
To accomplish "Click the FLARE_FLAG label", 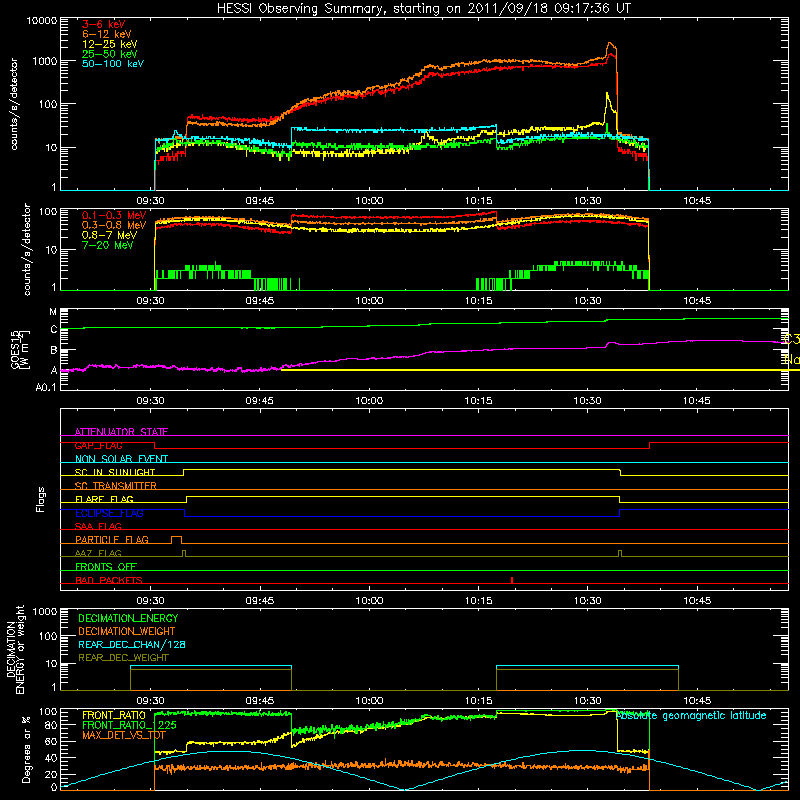I will pyautogui.click(x=104, y=499).
